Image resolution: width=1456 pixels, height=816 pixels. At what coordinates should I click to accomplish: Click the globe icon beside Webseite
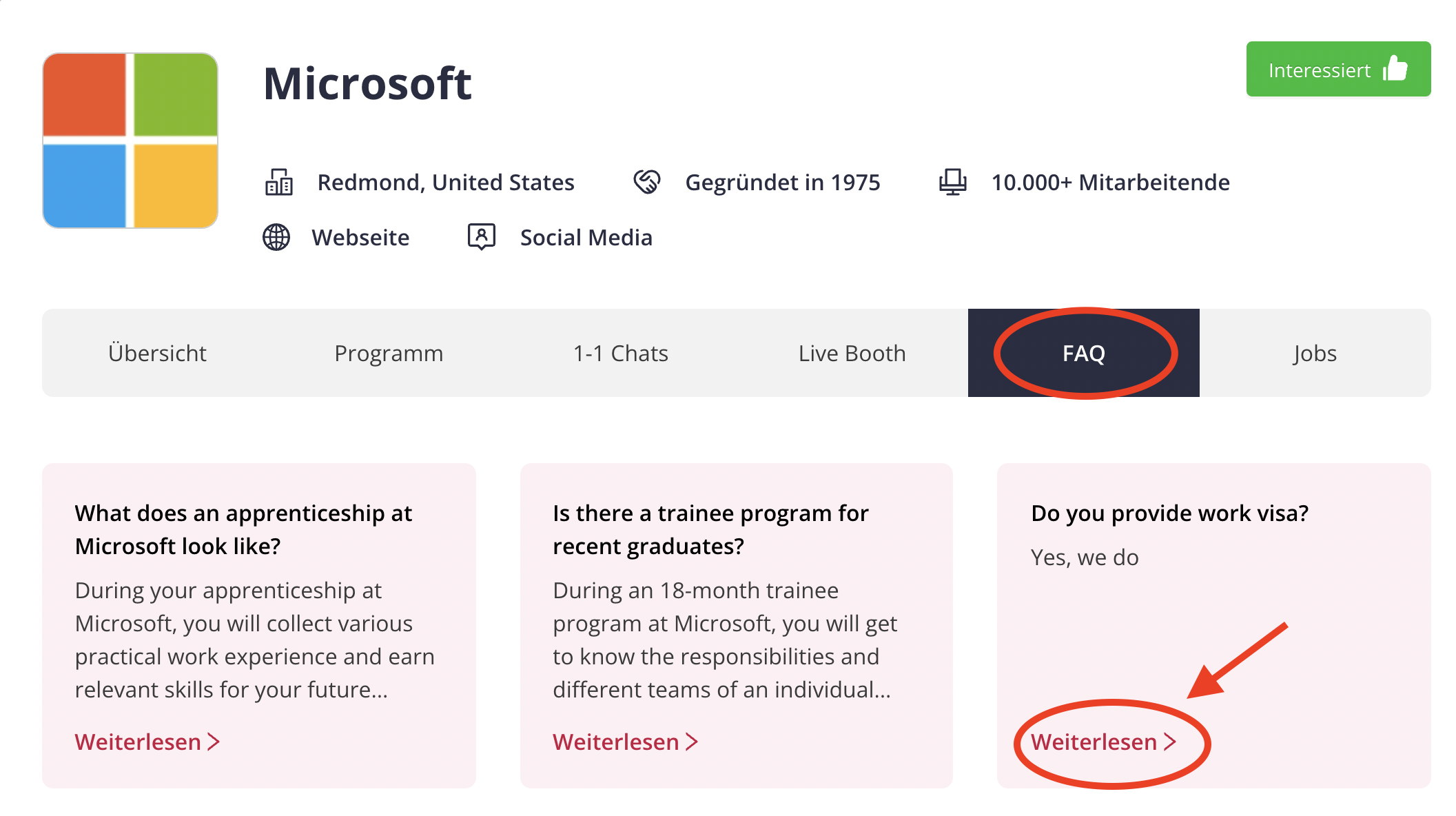[276, 237]
